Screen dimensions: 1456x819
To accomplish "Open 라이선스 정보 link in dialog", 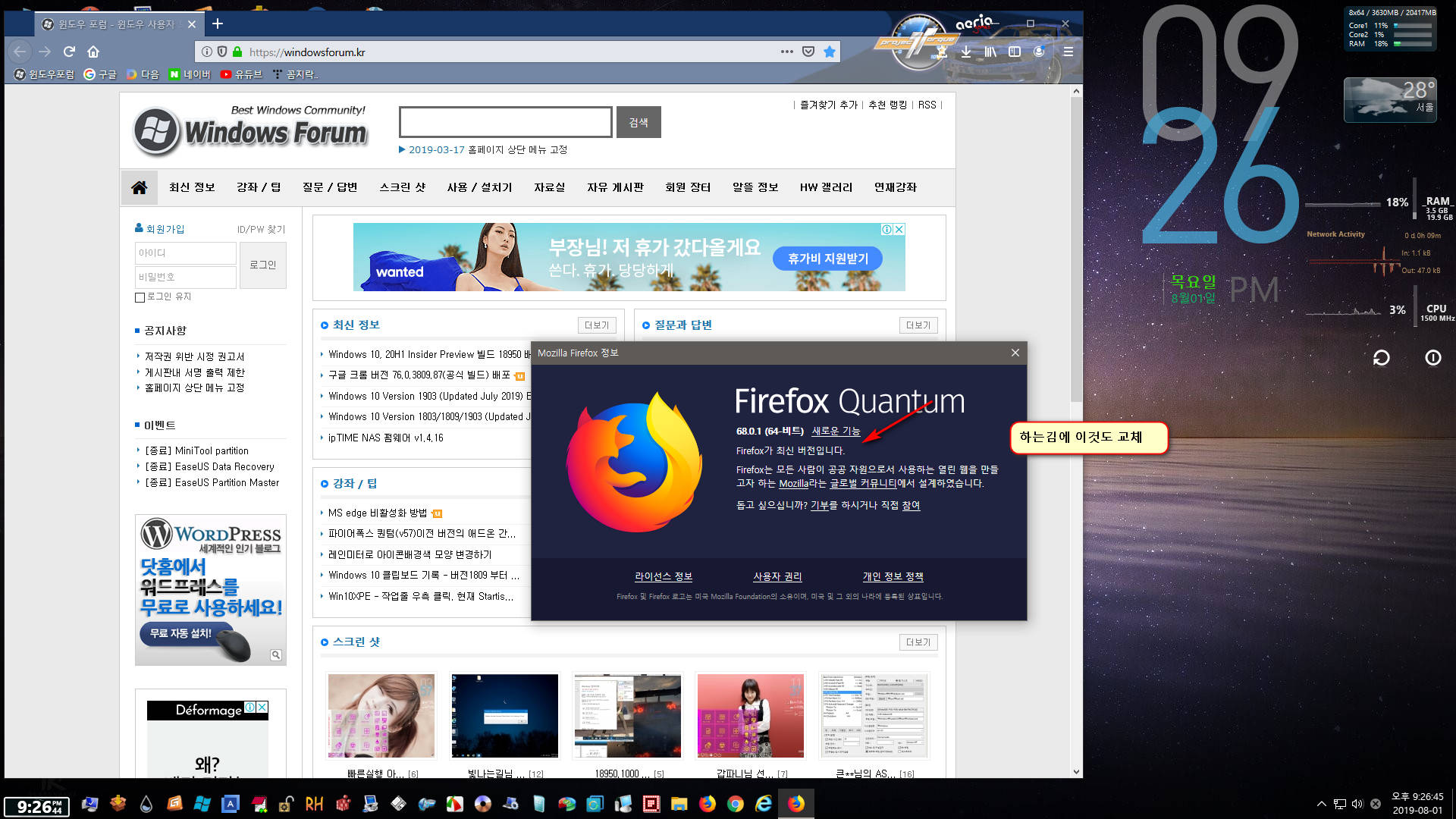I will [x=664, y=576].
